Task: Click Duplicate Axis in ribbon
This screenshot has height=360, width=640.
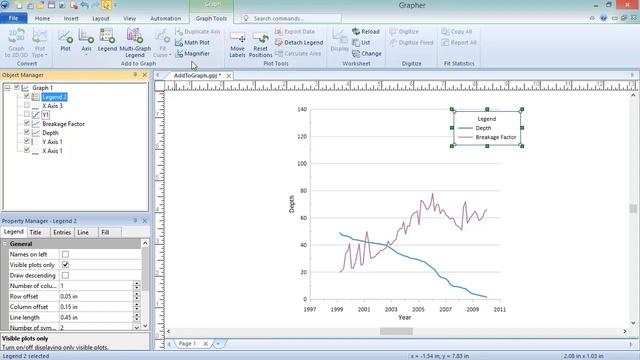Action: (198, 31)
